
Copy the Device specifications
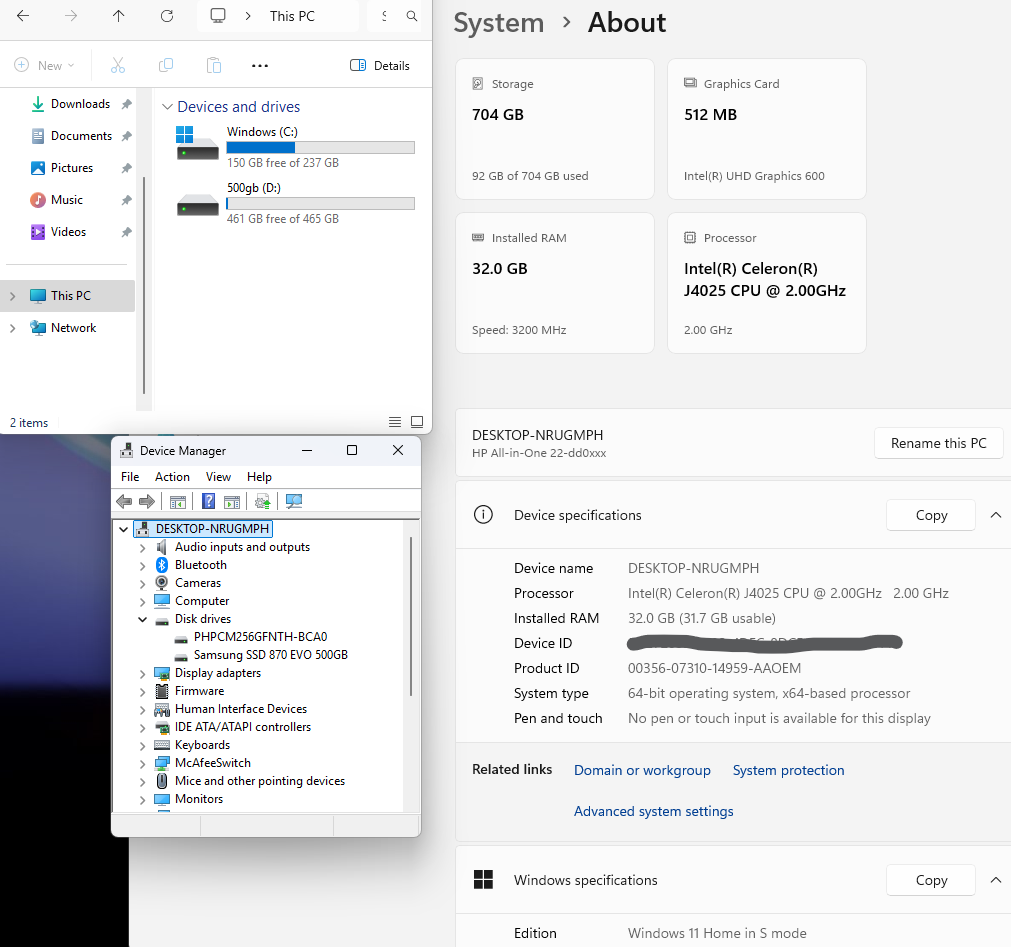(x=931, y=515)
